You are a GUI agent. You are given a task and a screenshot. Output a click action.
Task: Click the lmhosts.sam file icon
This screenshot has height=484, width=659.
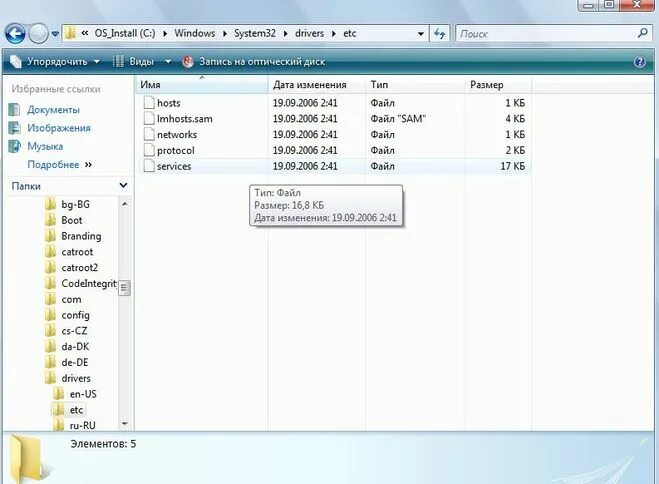(149, 118)
